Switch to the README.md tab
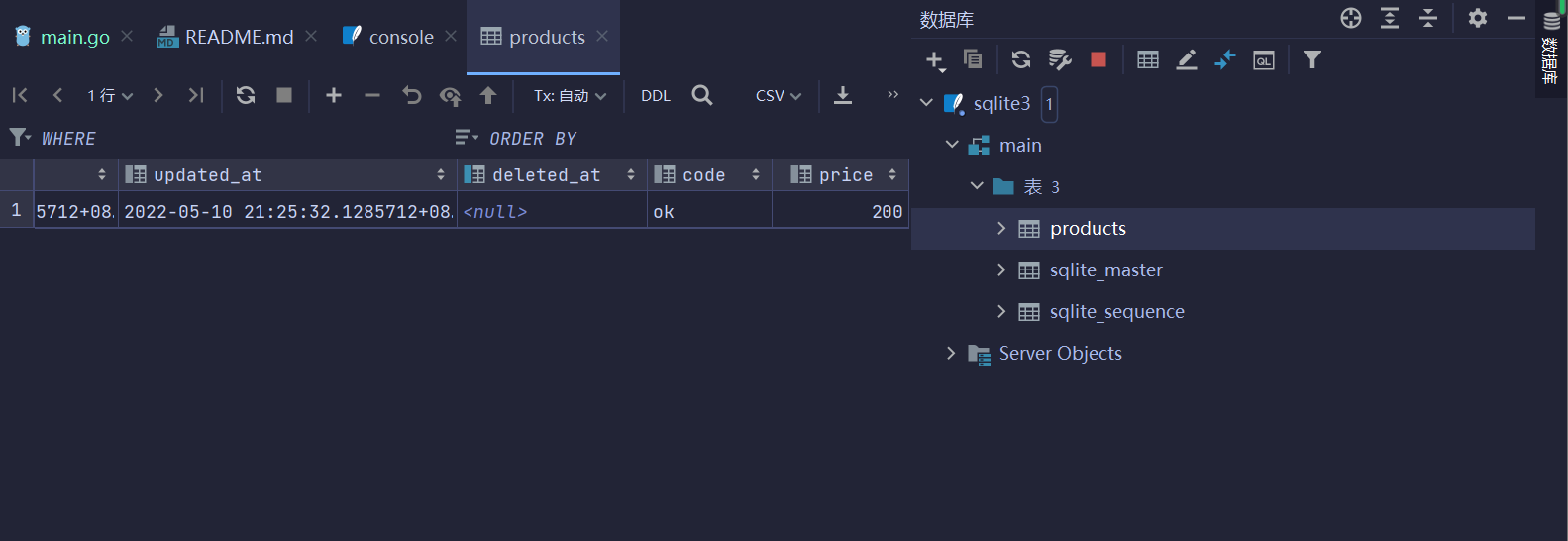The height and width of the screenshot is (541, 1568). tap(239, 37)
